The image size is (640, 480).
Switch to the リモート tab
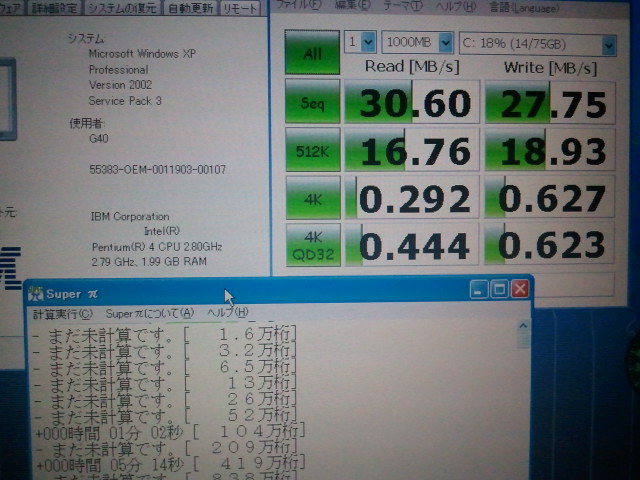[240, 8]
